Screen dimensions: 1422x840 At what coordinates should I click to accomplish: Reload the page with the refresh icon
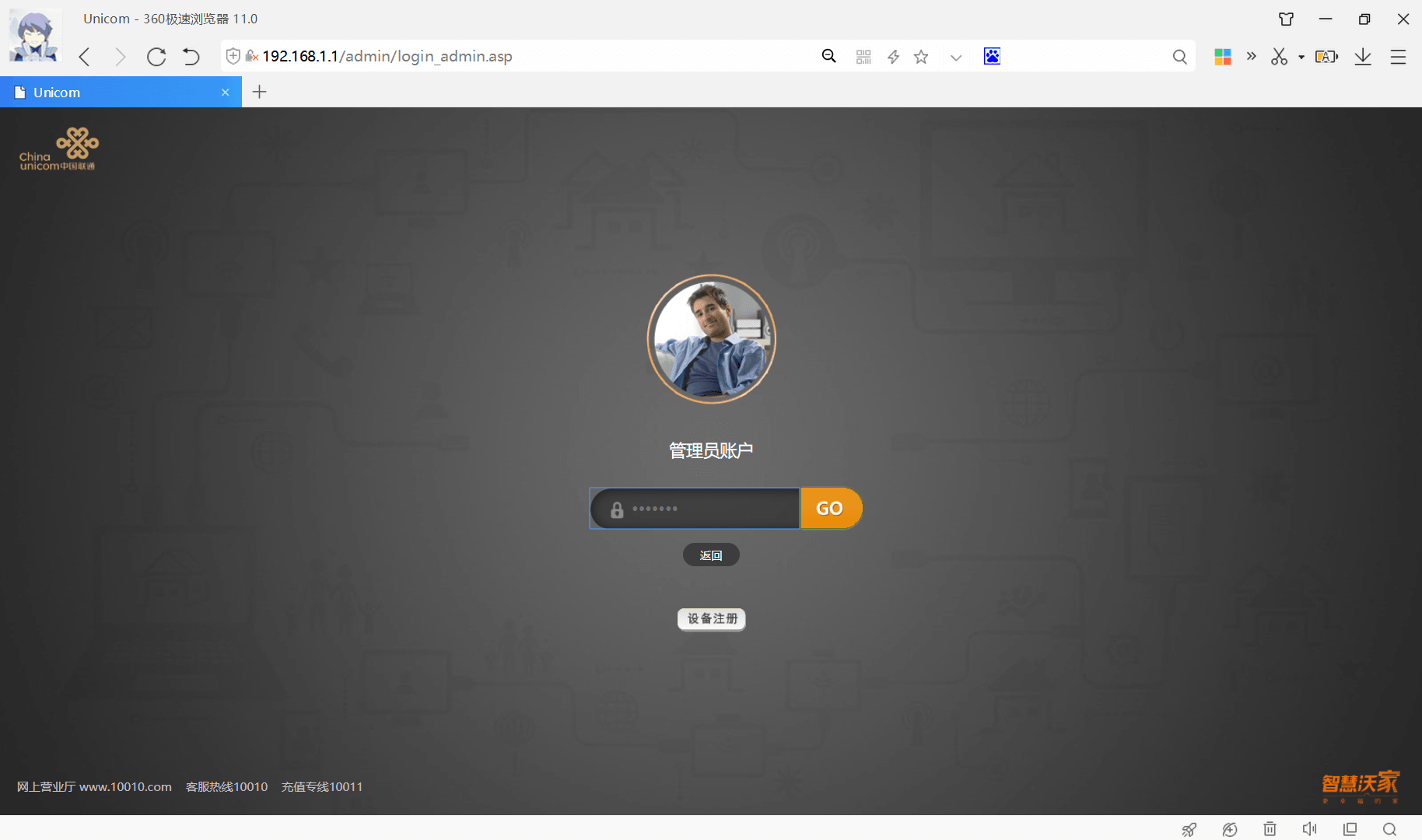click(156, 57)
